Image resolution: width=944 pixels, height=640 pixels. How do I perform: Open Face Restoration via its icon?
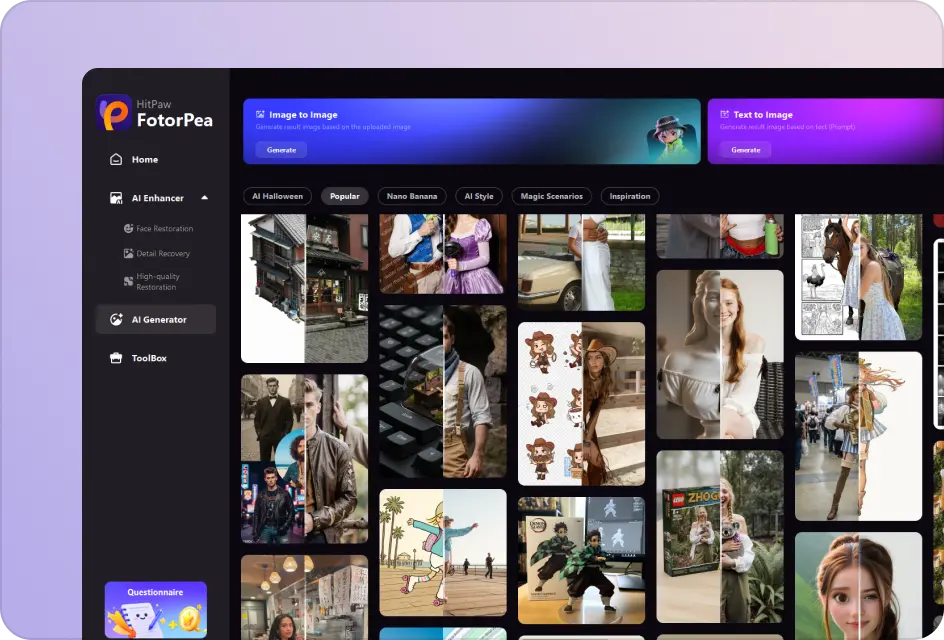129,228
